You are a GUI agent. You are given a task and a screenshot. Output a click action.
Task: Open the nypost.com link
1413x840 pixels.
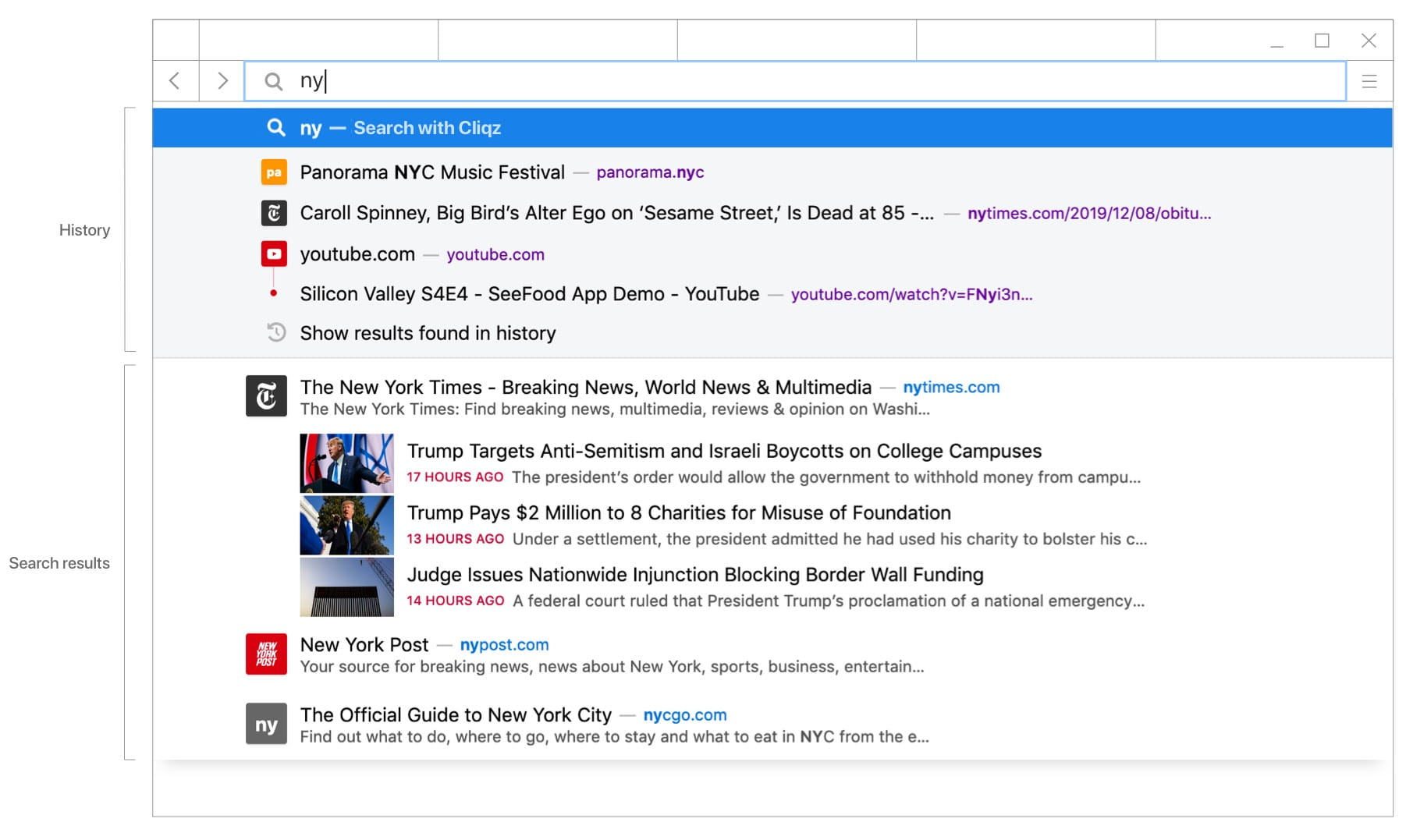point(504,645)
